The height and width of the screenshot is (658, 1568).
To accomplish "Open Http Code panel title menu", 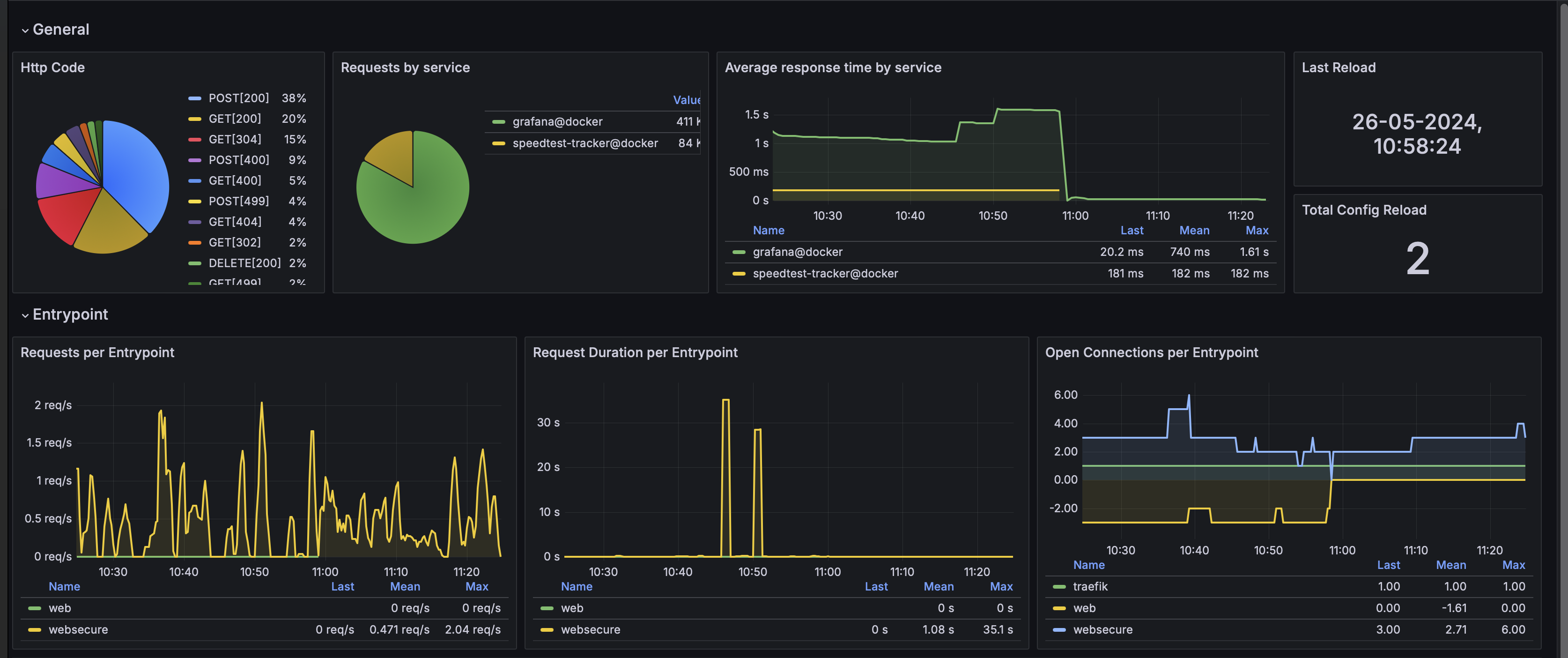I will [52, 67].
